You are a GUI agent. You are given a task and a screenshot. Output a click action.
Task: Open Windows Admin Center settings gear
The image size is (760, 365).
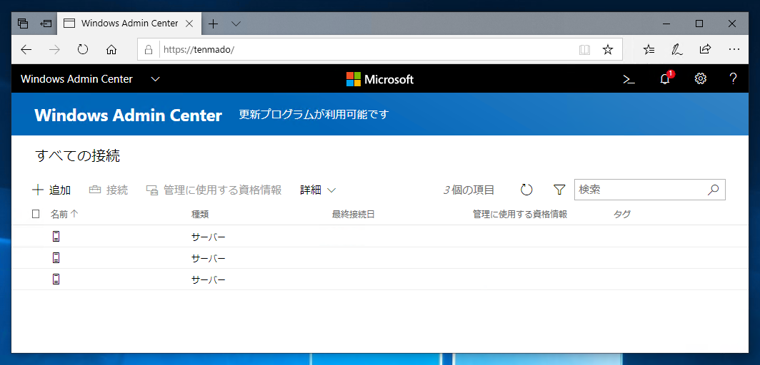(700, 79)
